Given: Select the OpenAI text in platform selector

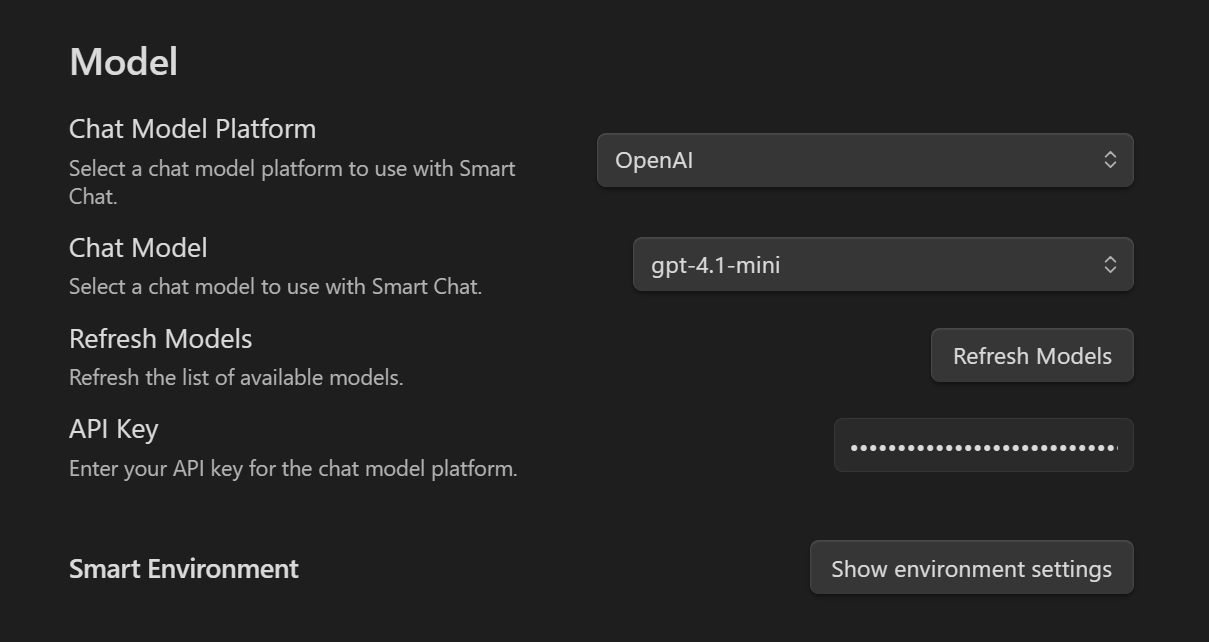Looking at the screenshot, I should click(x=654, y=160).
